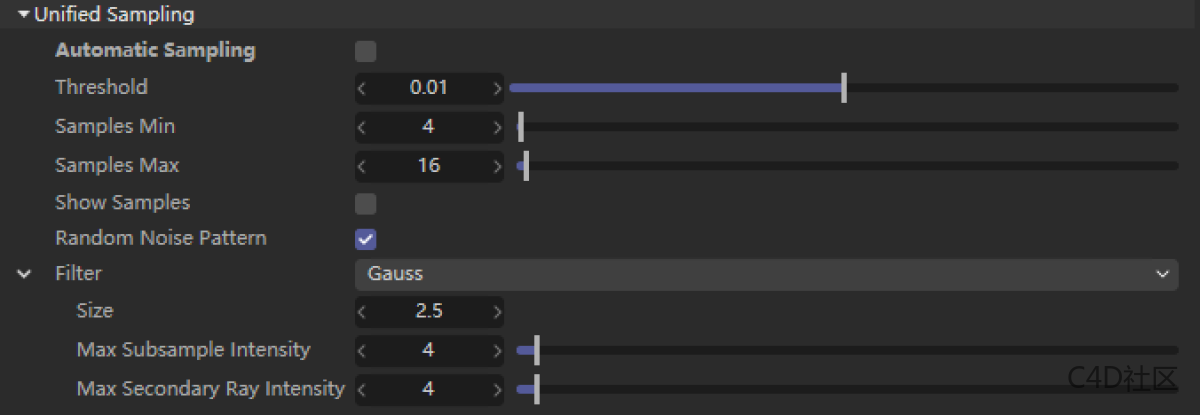This screenshot has height=415, width=1200.
Task: Click the Threshold increment arrow
Action: (497, 88)
